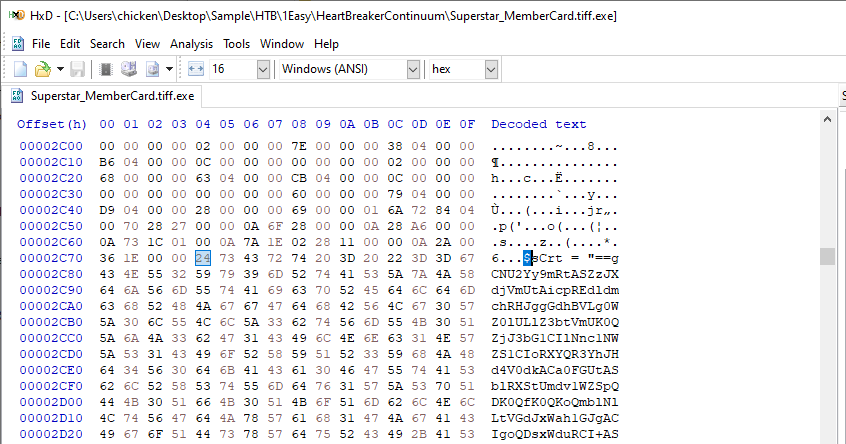Click the 00 column header
The width and height of the screenshot is (846, 444).
(x=107, y=124)
